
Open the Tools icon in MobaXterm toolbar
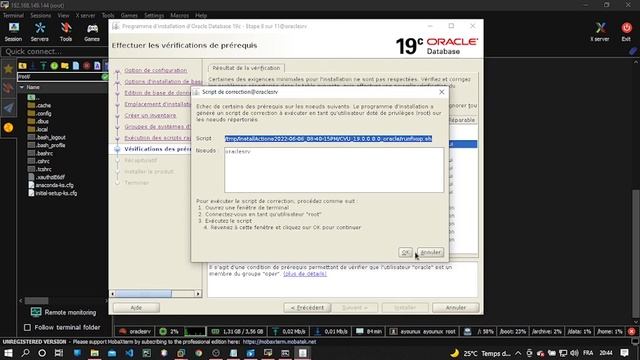click(66, 32)
